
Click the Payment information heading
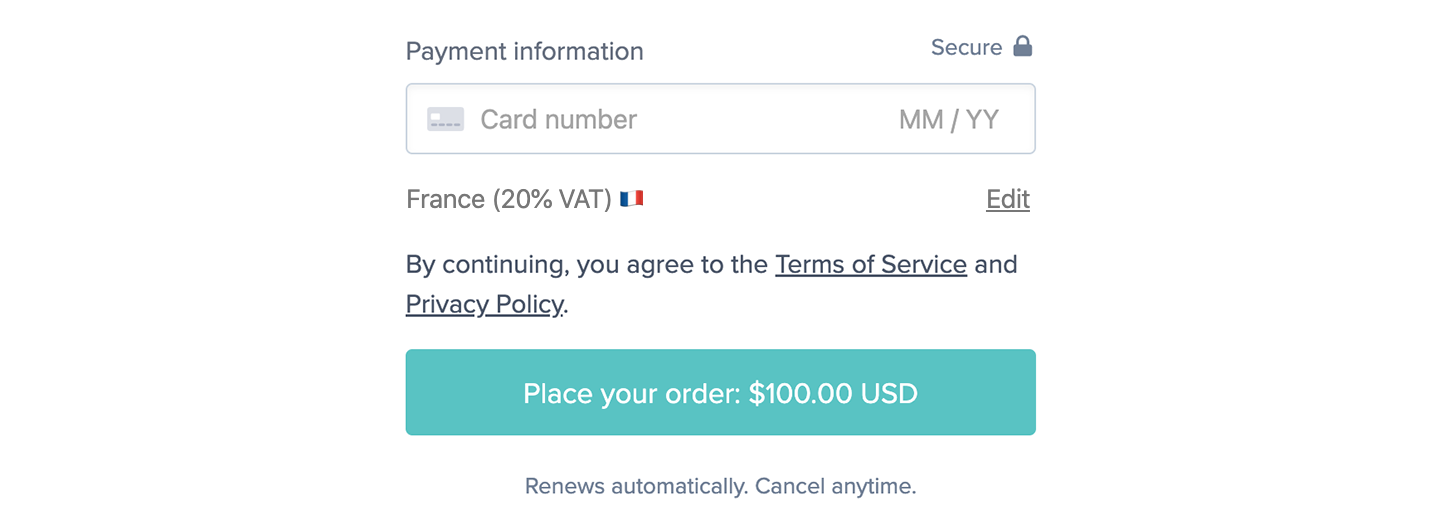(524, 51)
